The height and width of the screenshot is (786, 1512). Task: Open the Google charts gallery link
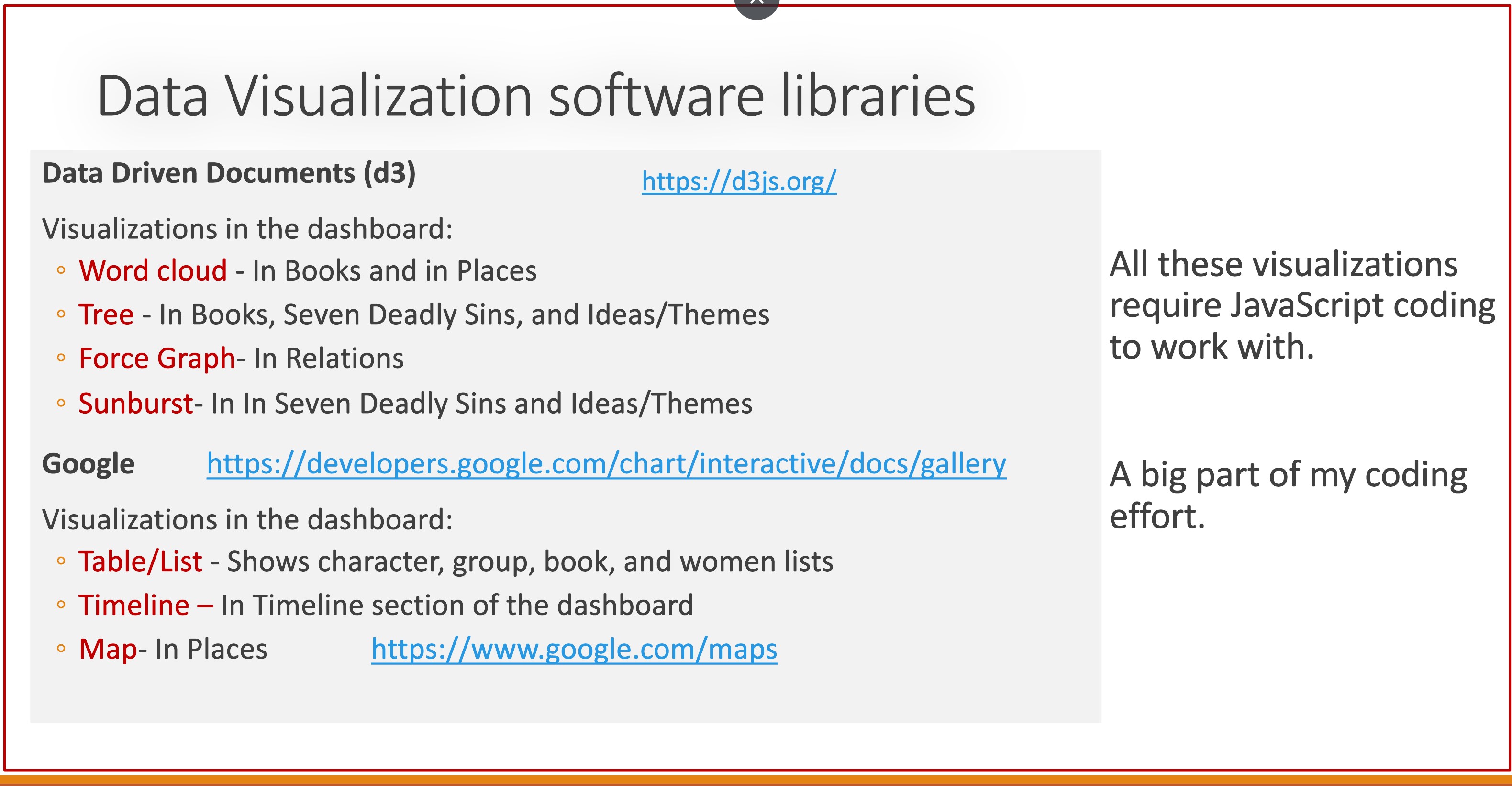coord(606,464)
